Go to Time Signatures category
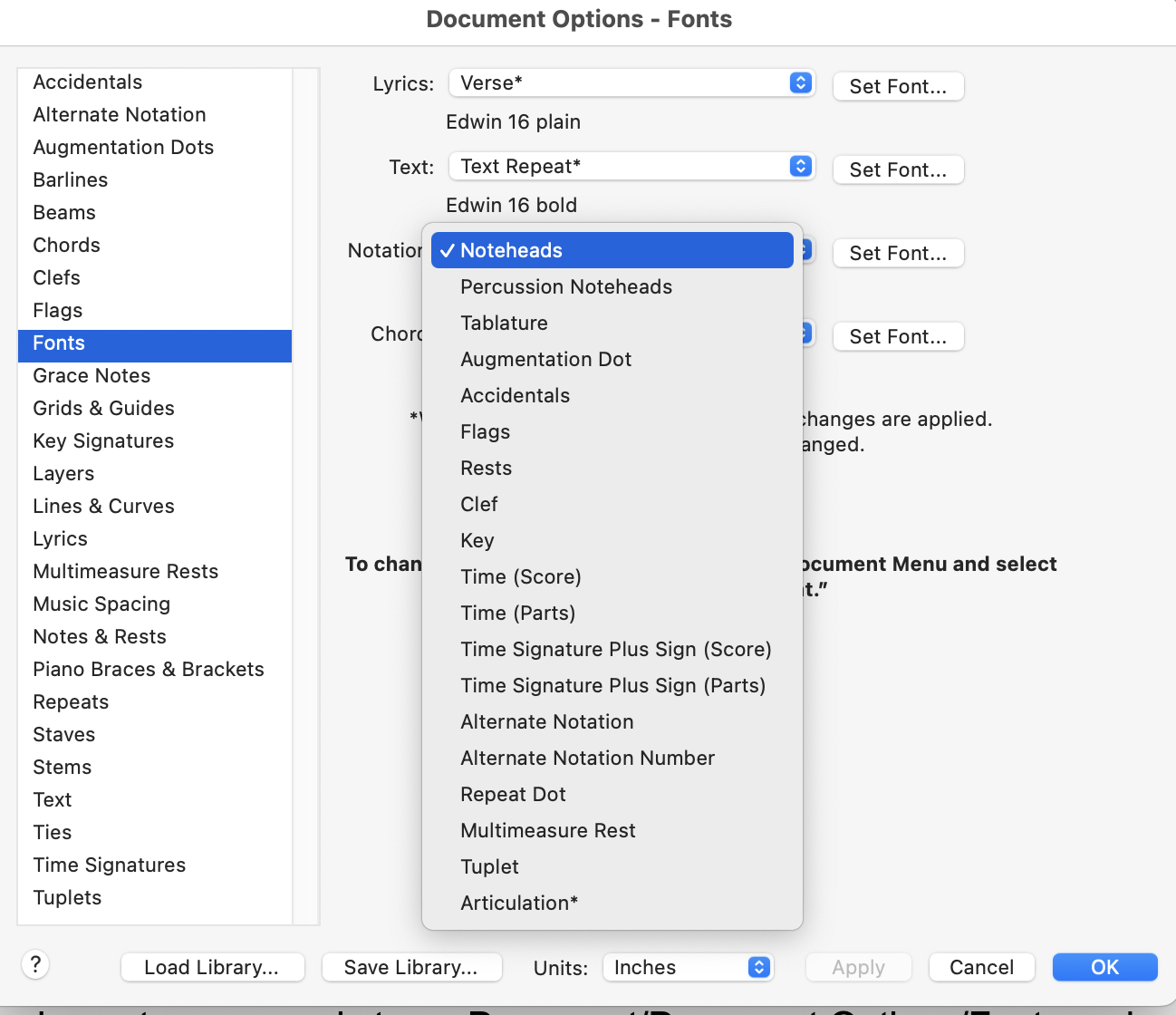 tap(110, 865)
